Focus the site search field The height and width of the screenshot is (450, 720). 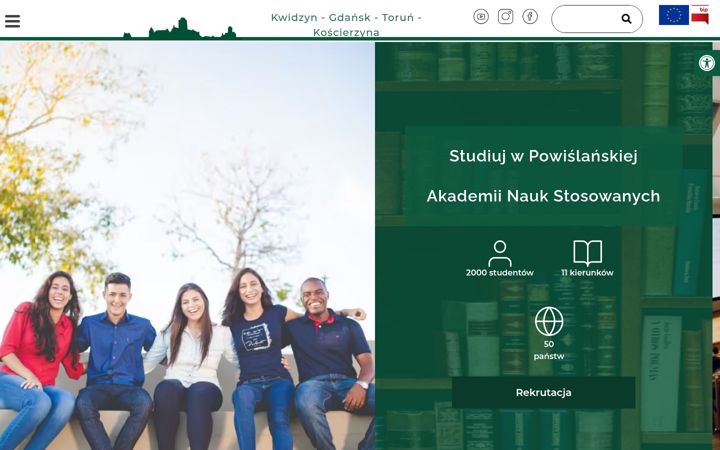(x=597, y=19)
